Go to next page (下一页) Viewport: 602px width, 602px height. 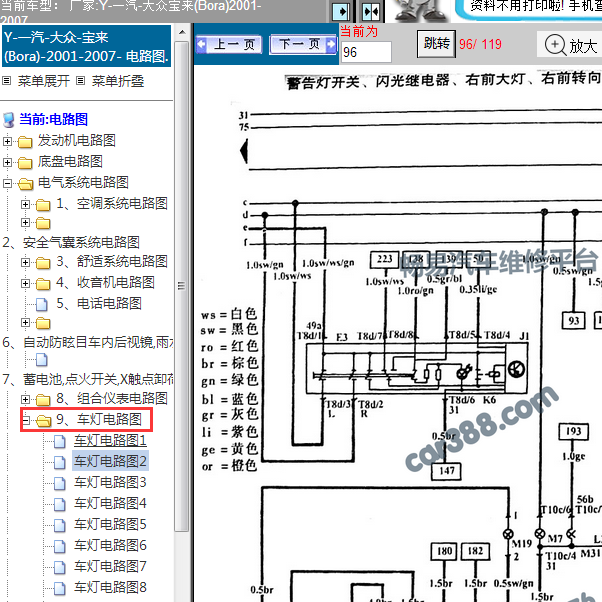(303, 45)
